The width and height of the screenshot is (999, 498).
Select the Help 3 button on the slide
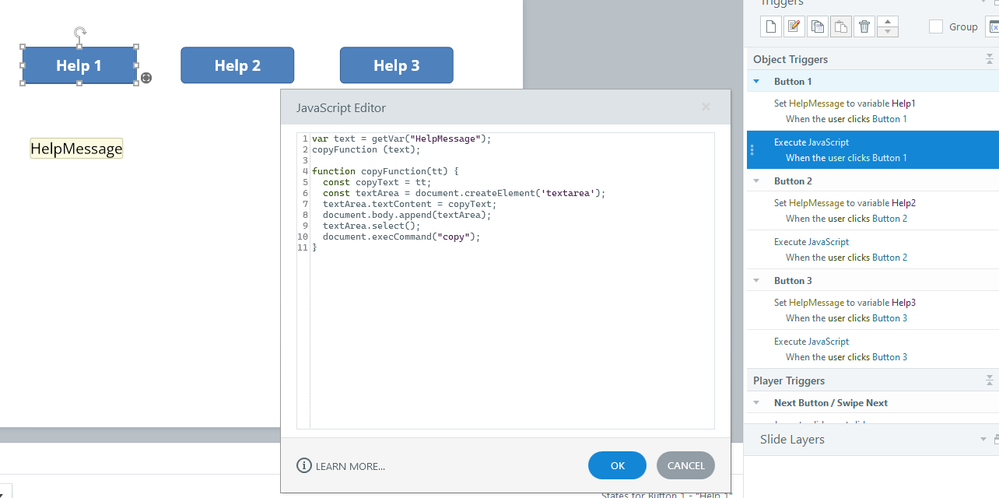click(x=396, y=65)
